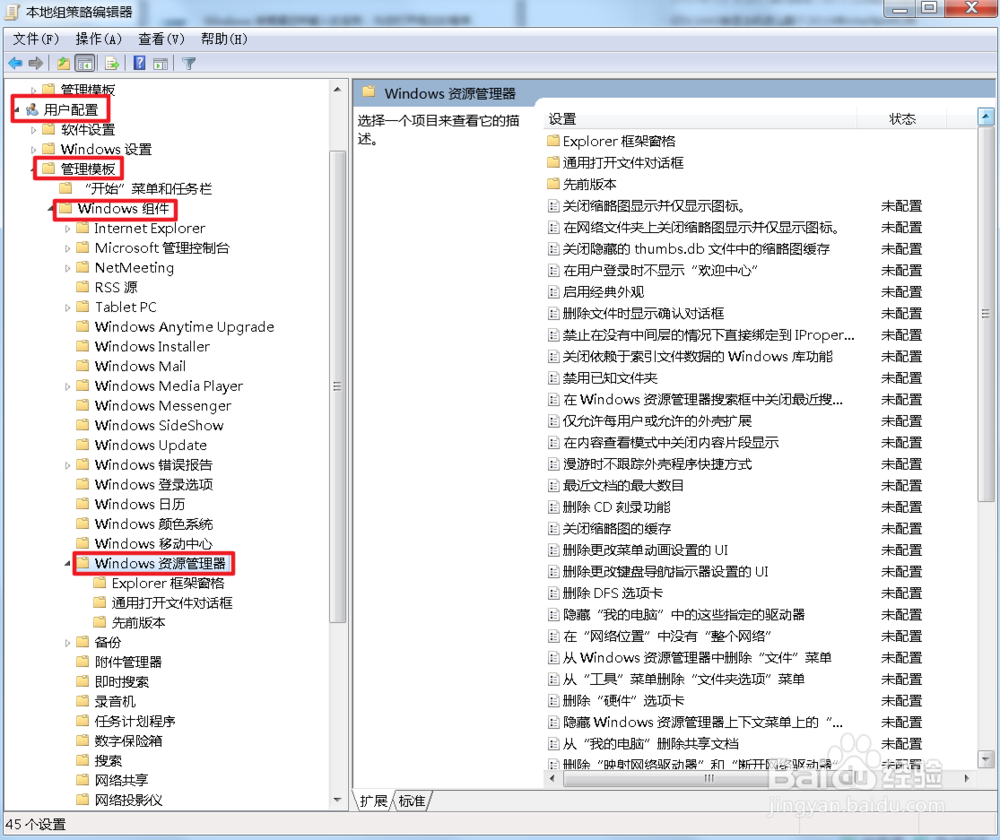The width and height of the screenshot is (1000, 840).
Task: Click the folder icon of 数字保险箱
Action: click(x=82, y=741)
